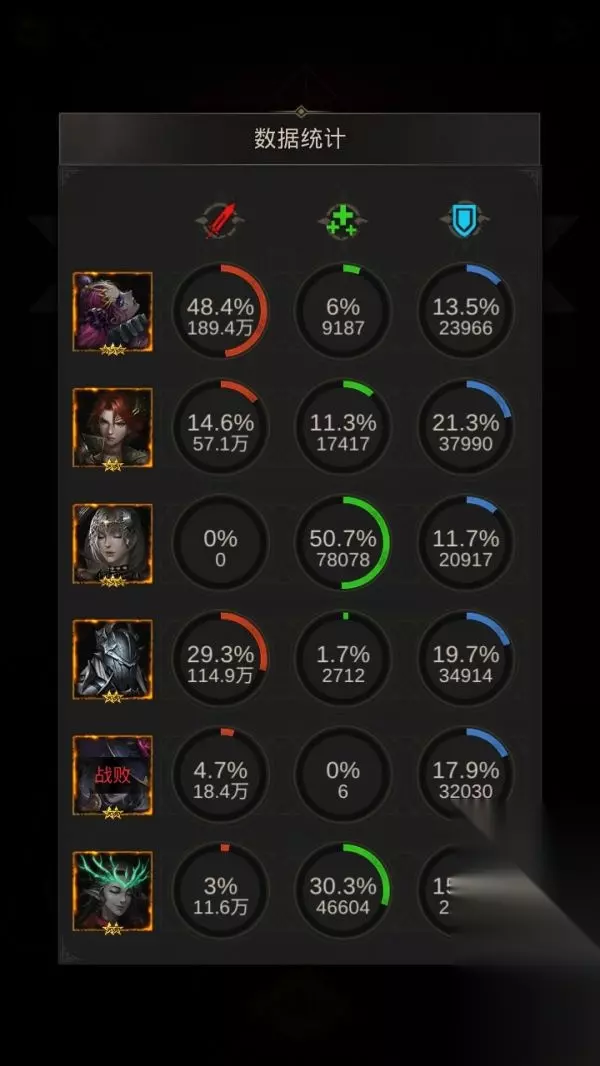Click the 29.3% damage ring showing 114.9万
The width and height of the screenshot is (600, 1066).
click(x=220, y=658)
